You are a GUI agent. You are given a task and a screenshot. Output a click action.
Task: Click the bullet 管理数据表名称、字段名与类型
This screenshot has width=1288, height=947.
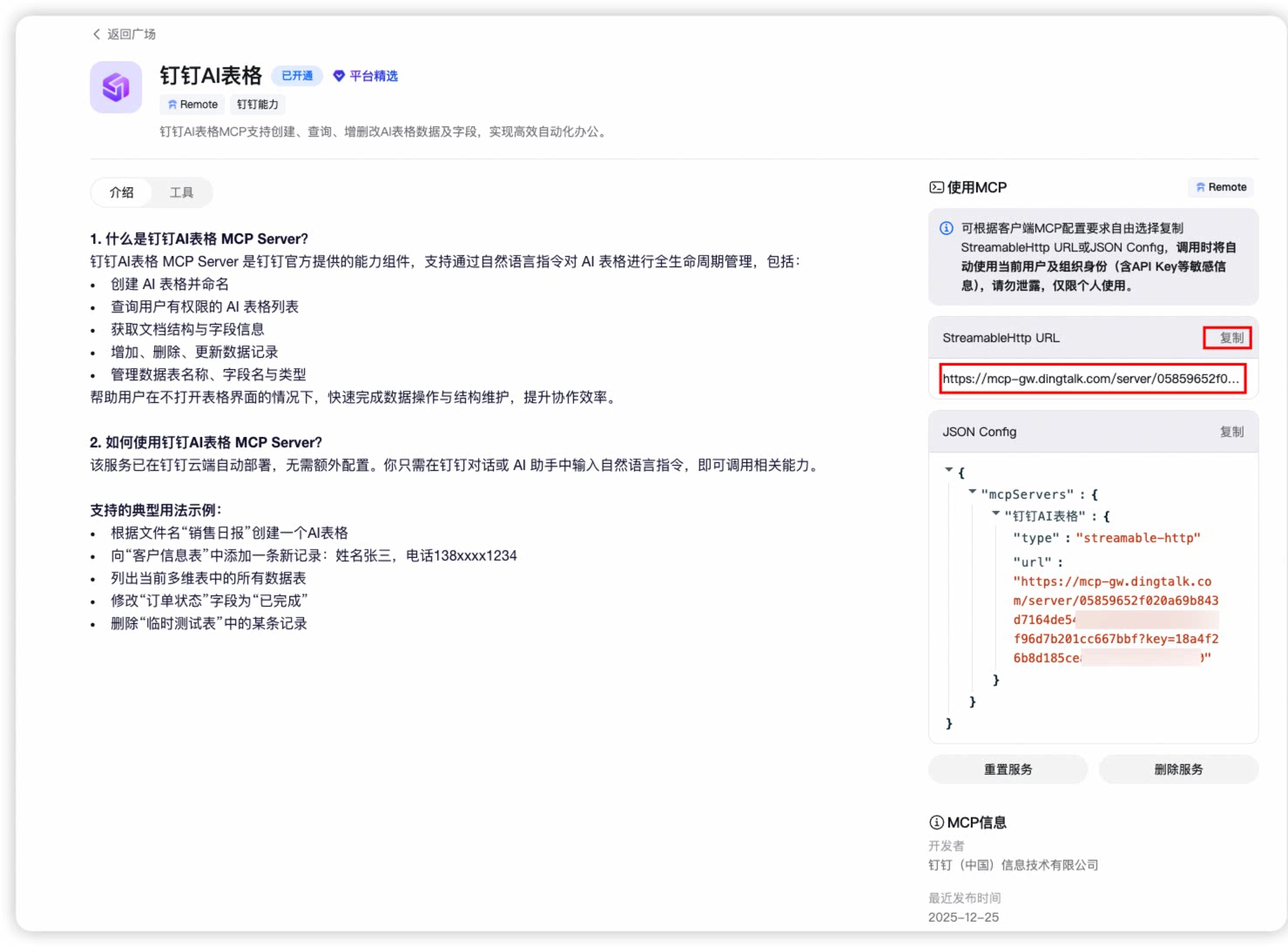[208, 374]
